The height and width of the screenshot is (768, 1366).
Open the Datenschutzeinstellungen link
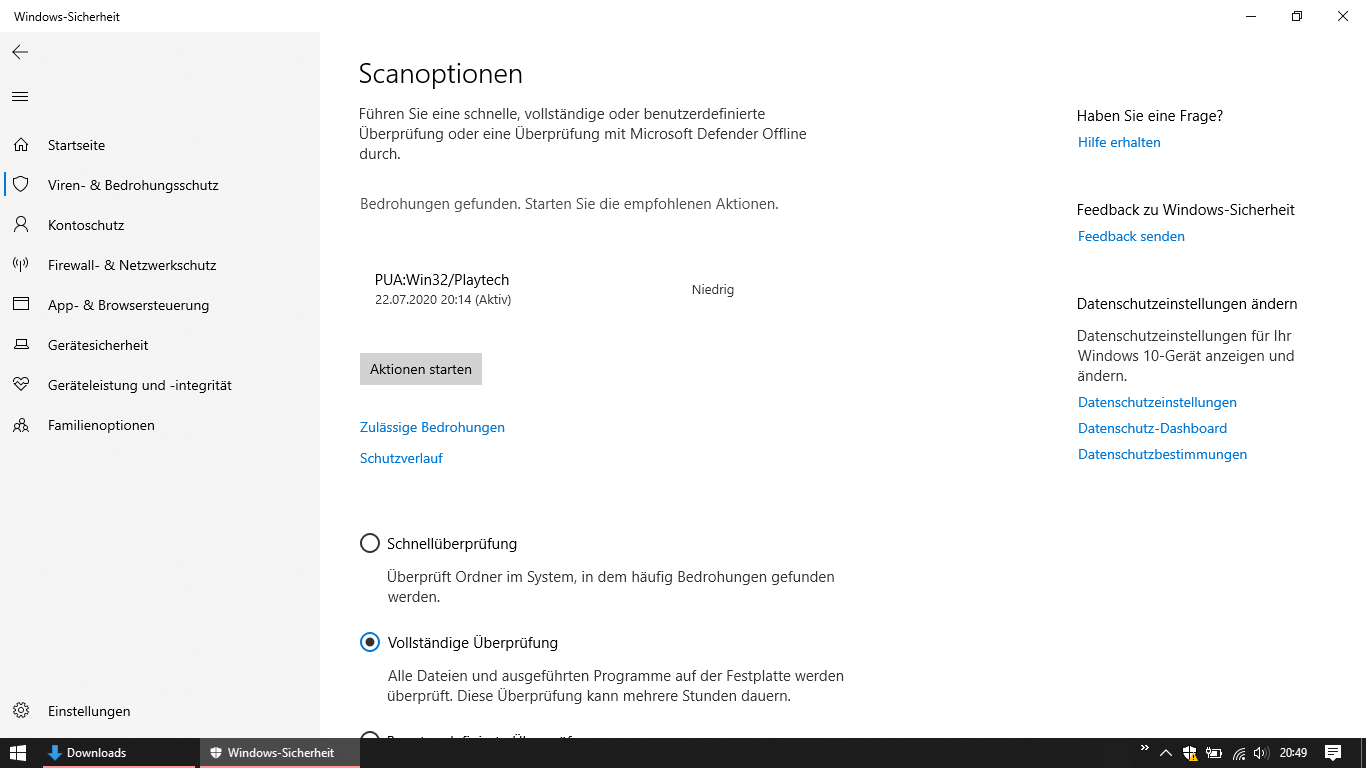(1157, 402)
